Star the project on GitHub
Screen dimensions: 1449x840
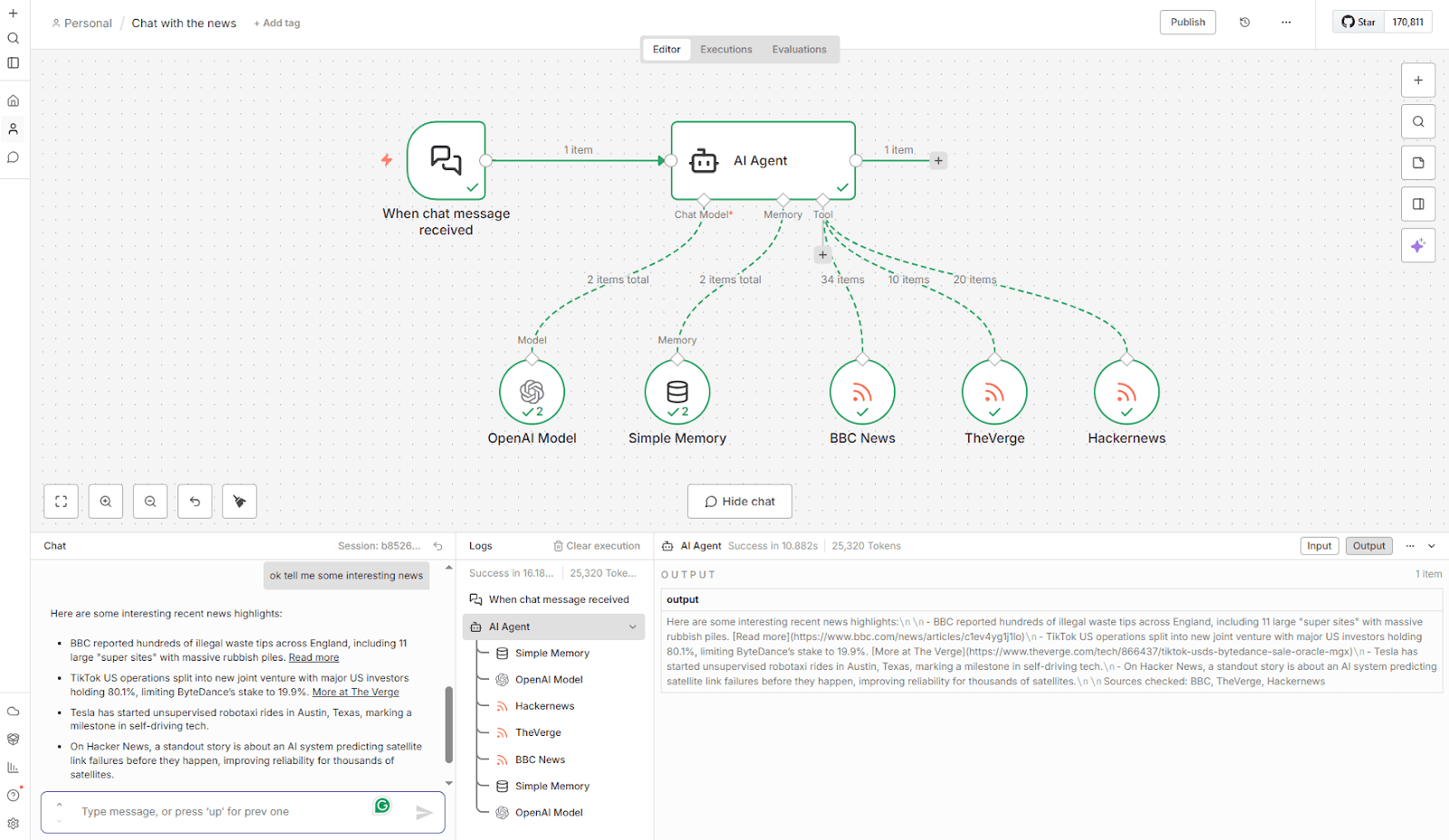pos(1358,23)
